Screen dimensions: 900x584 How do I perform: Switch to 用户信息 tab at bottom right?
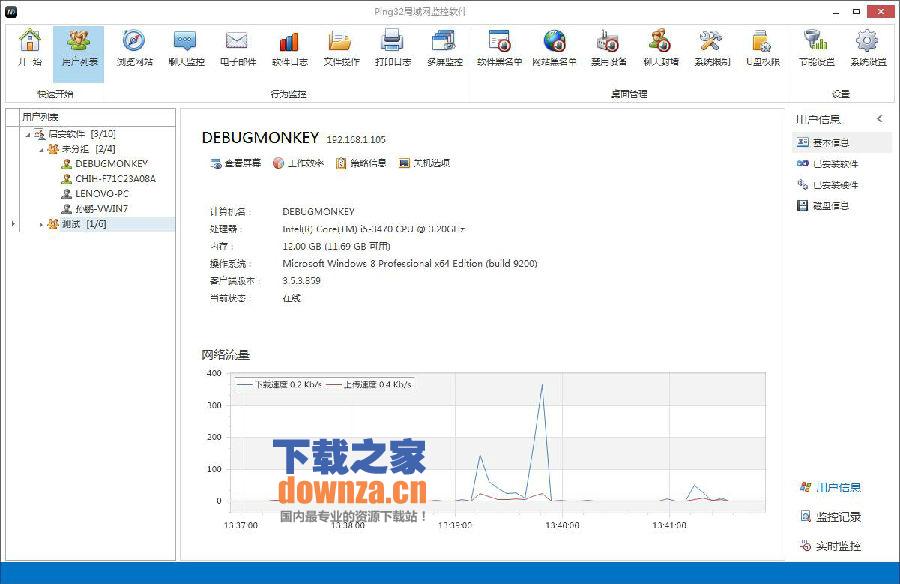pos(831,487)
